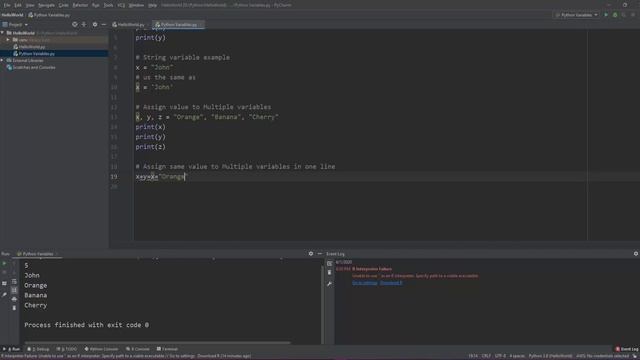640x360 pixels.
Task: Switch to Python Variables.py editor tab
Action: [178, 24]
